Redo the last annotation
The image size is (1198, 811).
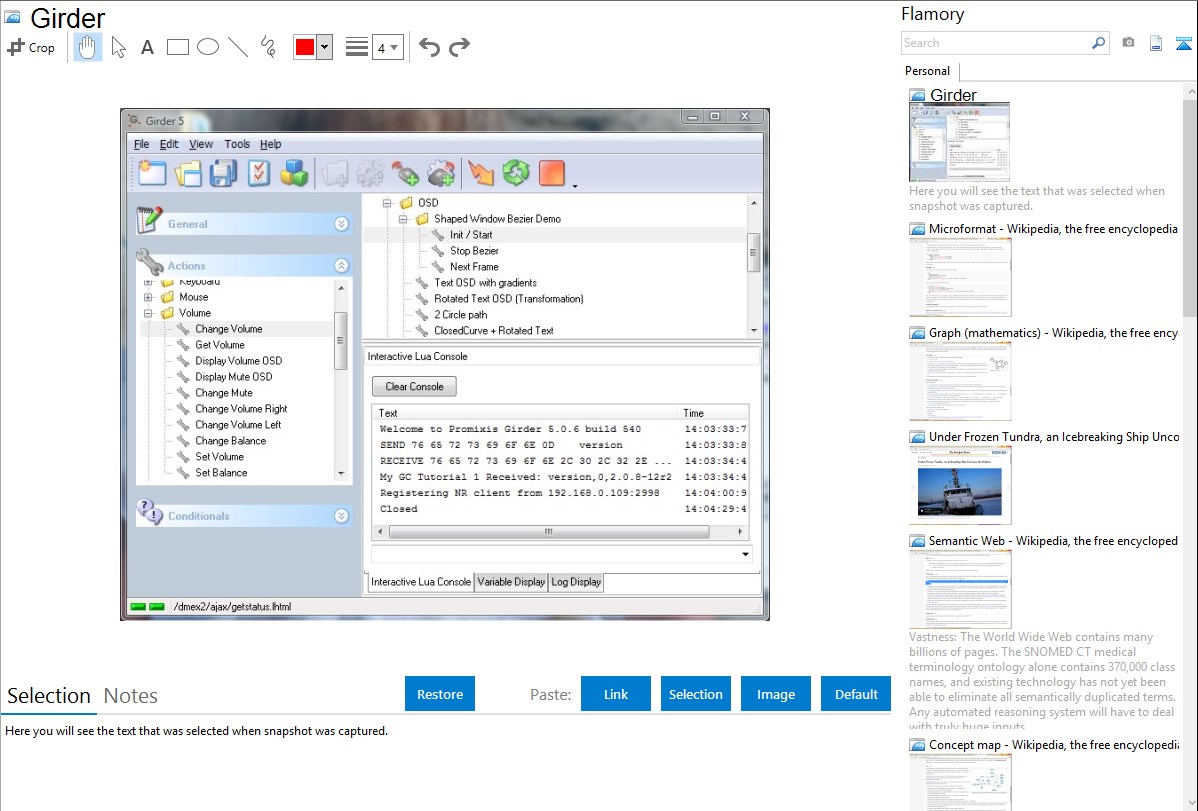coord(459,47)
